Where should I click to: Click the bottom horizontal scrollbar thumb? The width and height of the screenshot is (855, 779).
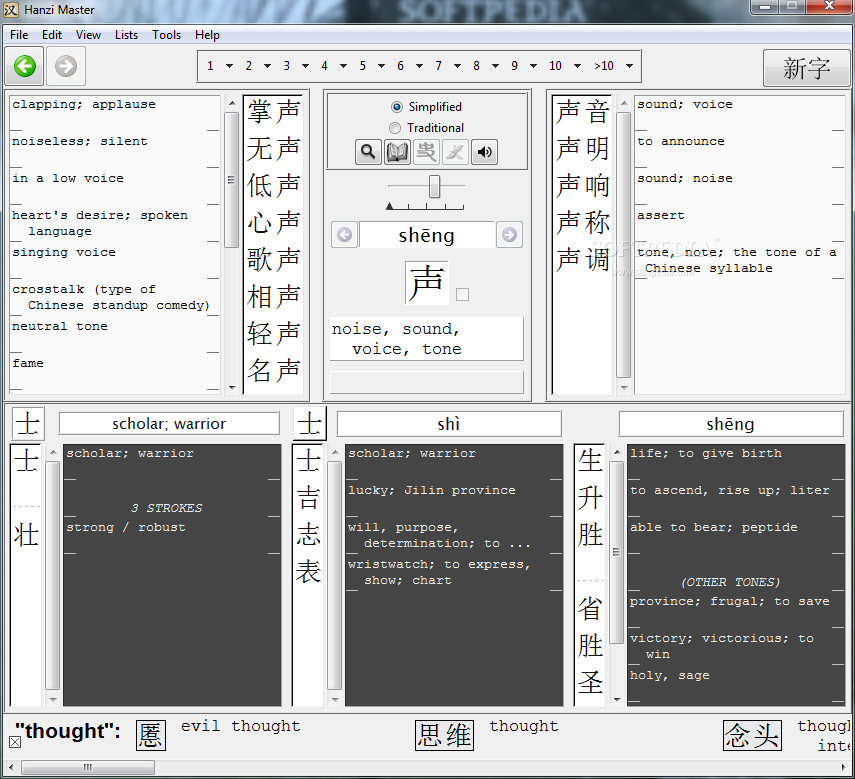click(x=88, y=768)
